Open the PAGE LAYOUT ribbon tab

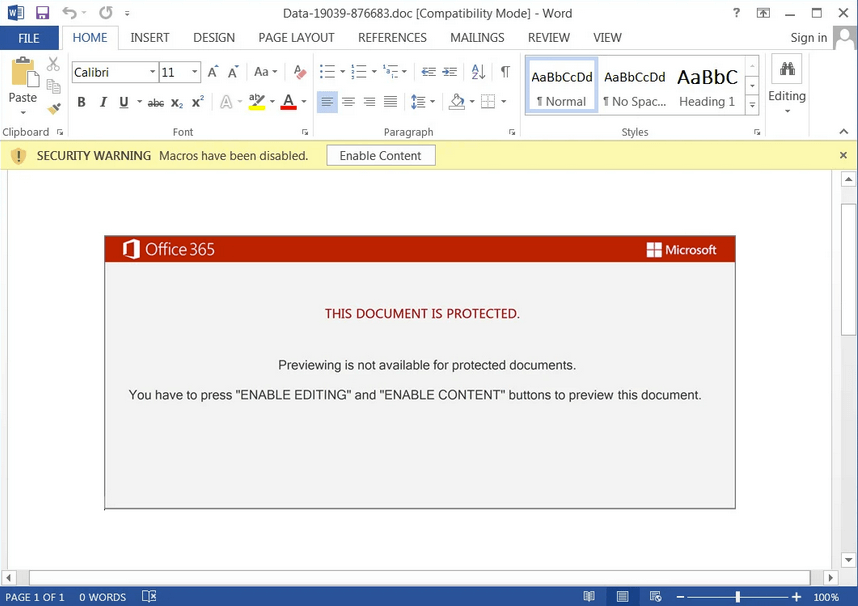coord(296,37)
